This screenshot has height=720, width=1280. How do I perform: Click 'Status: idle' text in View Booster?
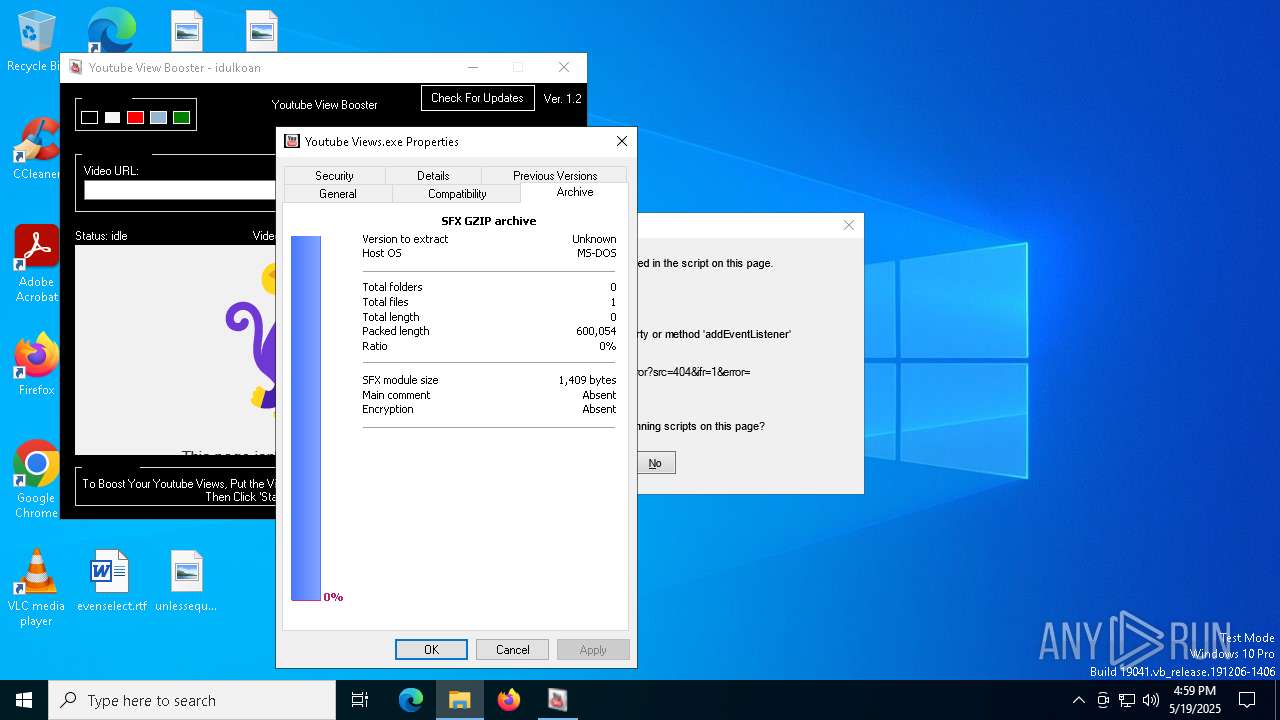click(x=101, y=236)
